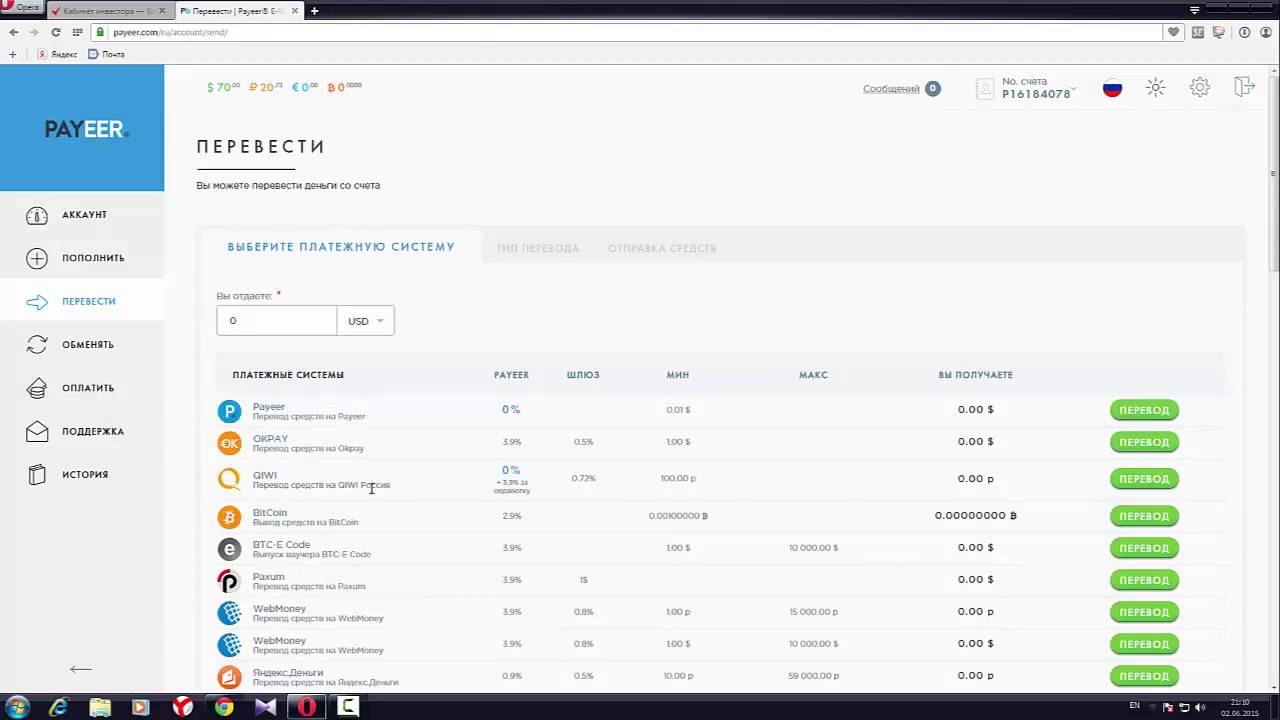Image resolution: width=1280 pixels, height=720 pixels.
Task: Open Google Chrome from the taskbar
Action: (224, 707)
